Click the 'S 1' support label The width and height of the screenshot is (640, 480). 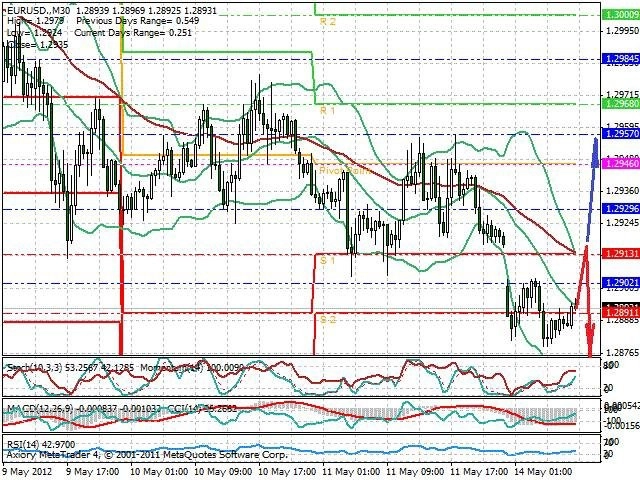327,260
